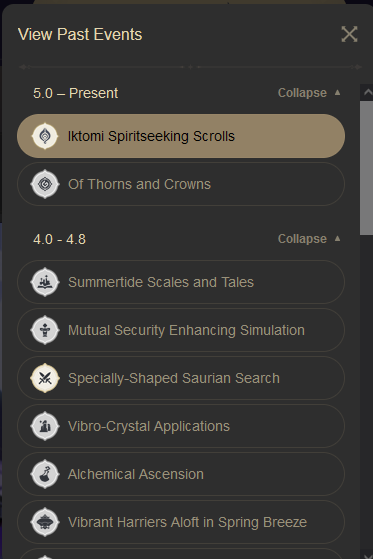Open Specially-Shaped Saurian Search event
This screenshot has width=373, height=559.
coord(181,378)
